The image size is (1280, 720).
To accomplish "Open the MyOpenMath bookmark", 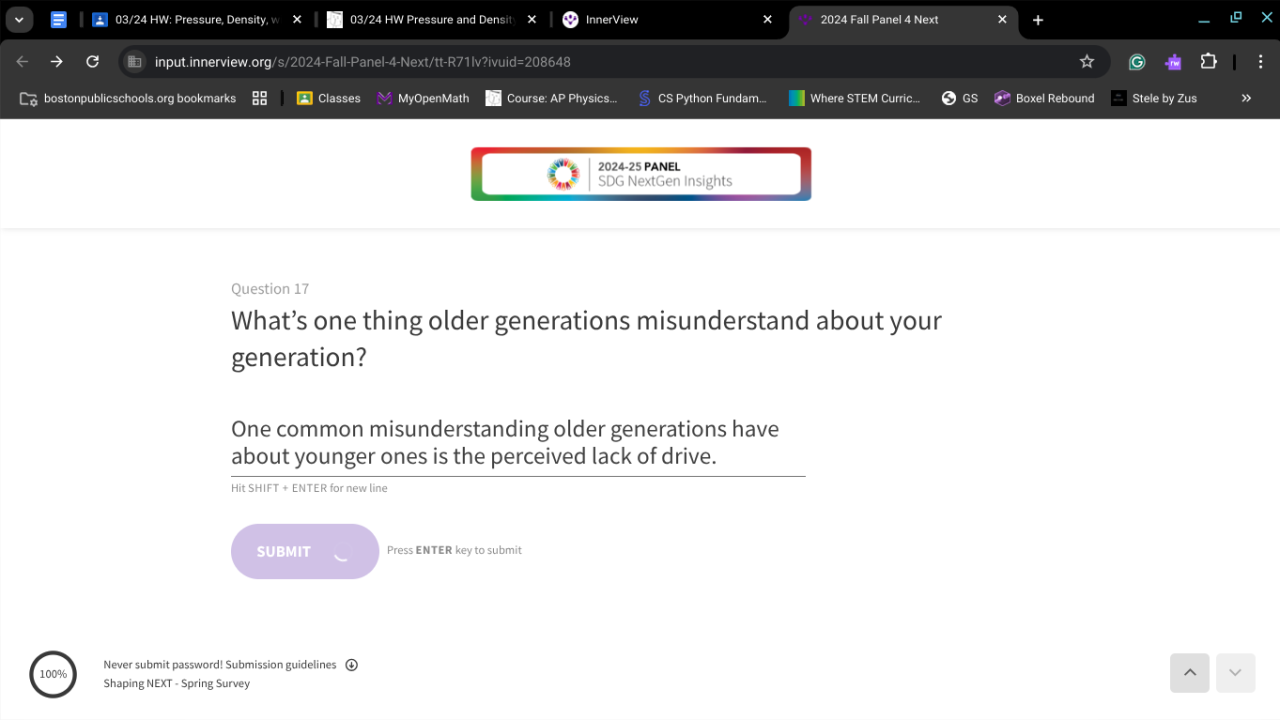I will [x=422, y=98].
